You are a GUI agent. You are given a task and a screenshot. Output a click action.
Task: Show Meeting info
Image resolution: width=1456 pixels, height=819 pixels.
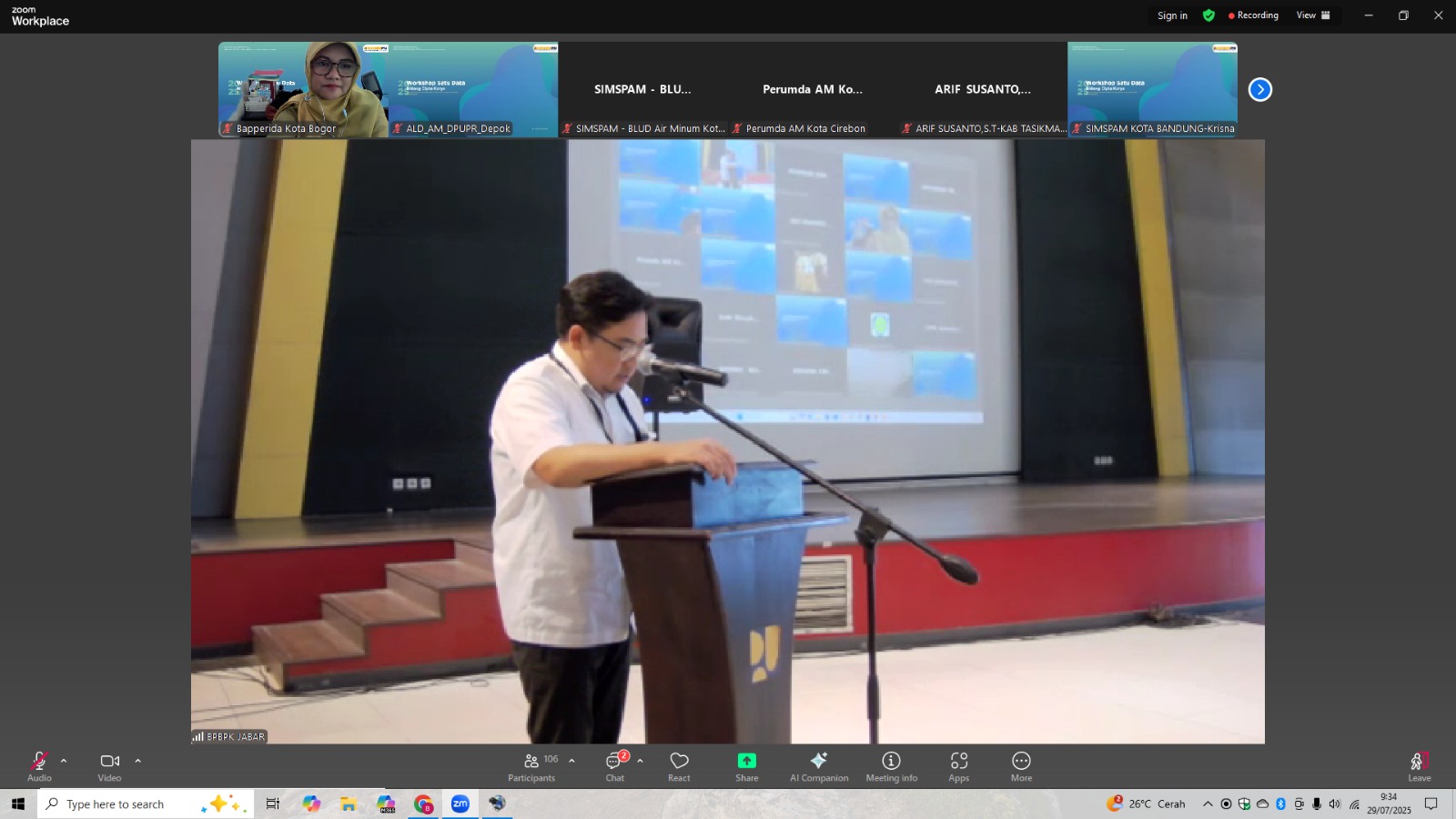(x=891, y=765)
